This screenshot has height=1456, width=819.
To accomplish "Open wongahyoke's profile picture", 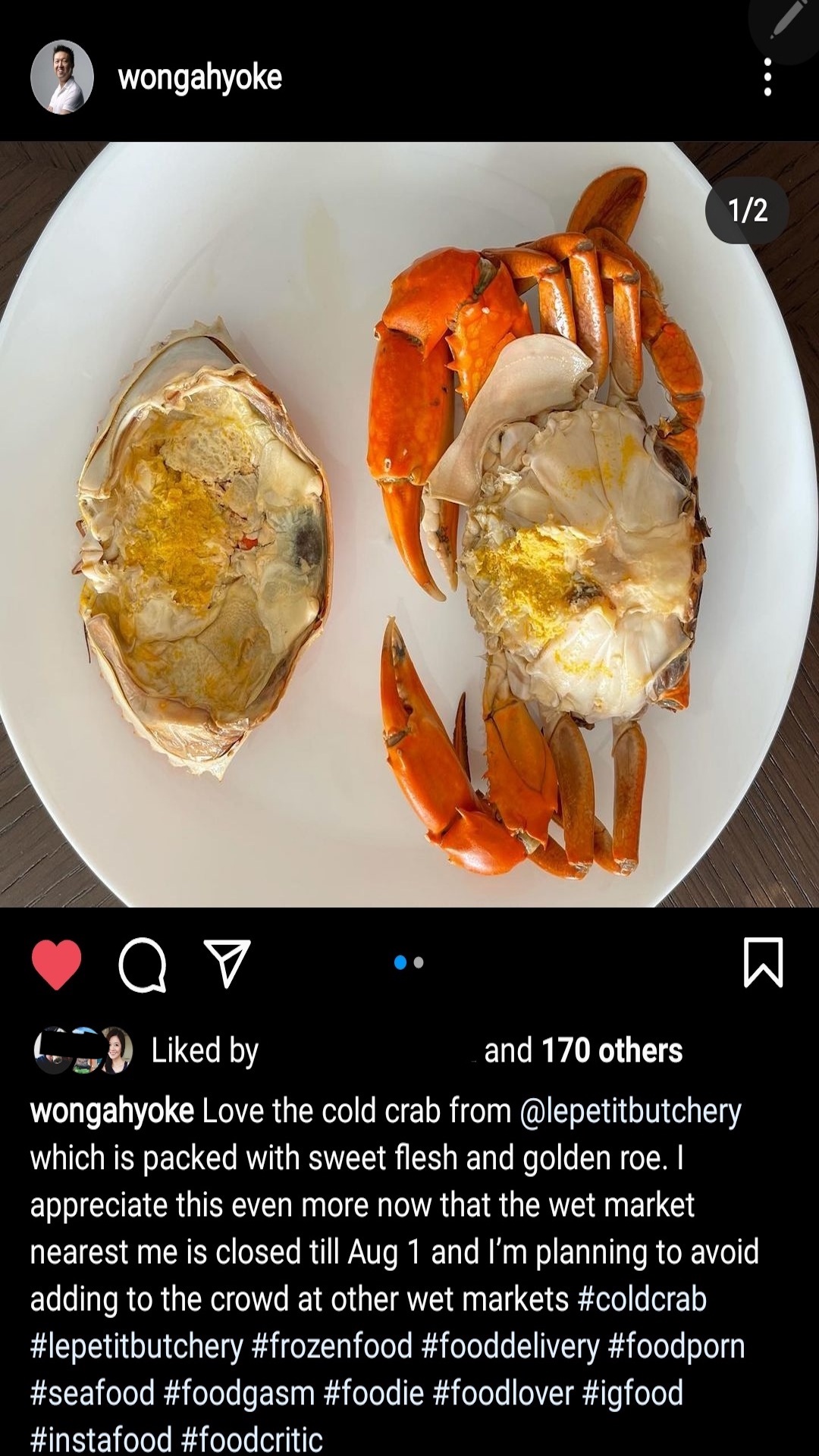I will tap(62, 77).
